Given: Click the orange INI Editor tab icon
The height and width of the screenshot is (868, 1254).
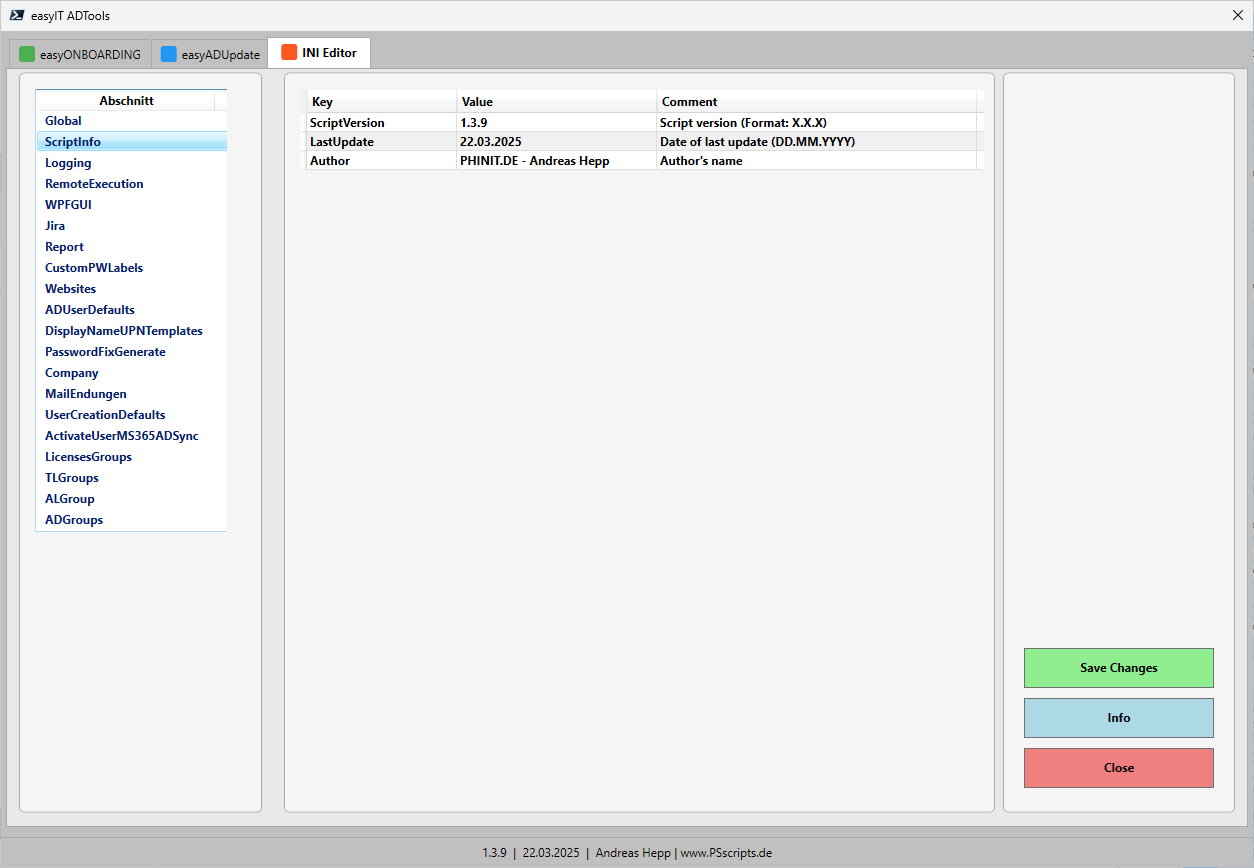Looking at the screenshot, I should coord(289,53).
